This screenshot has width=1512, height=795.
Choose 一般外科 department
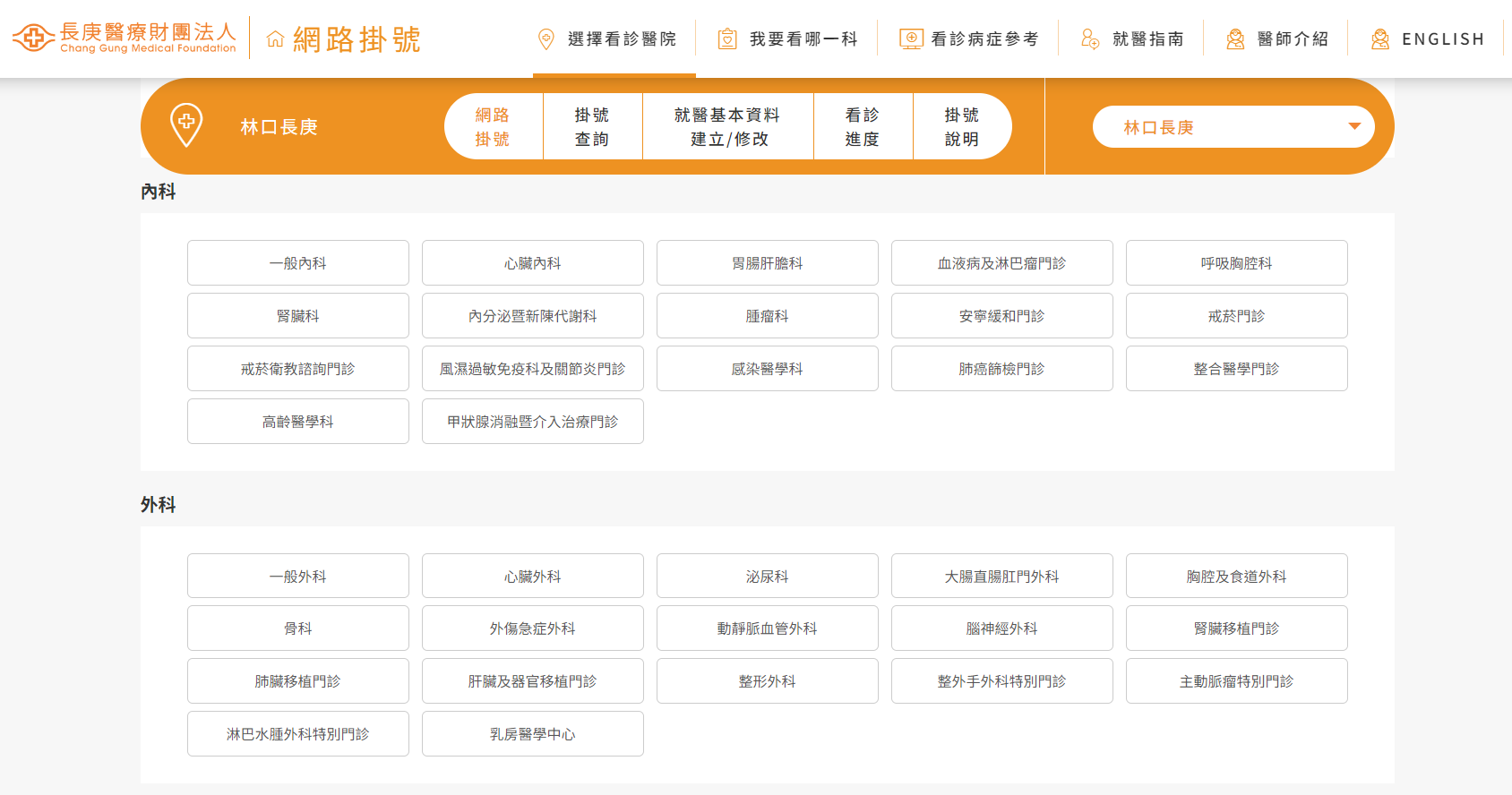298,576
